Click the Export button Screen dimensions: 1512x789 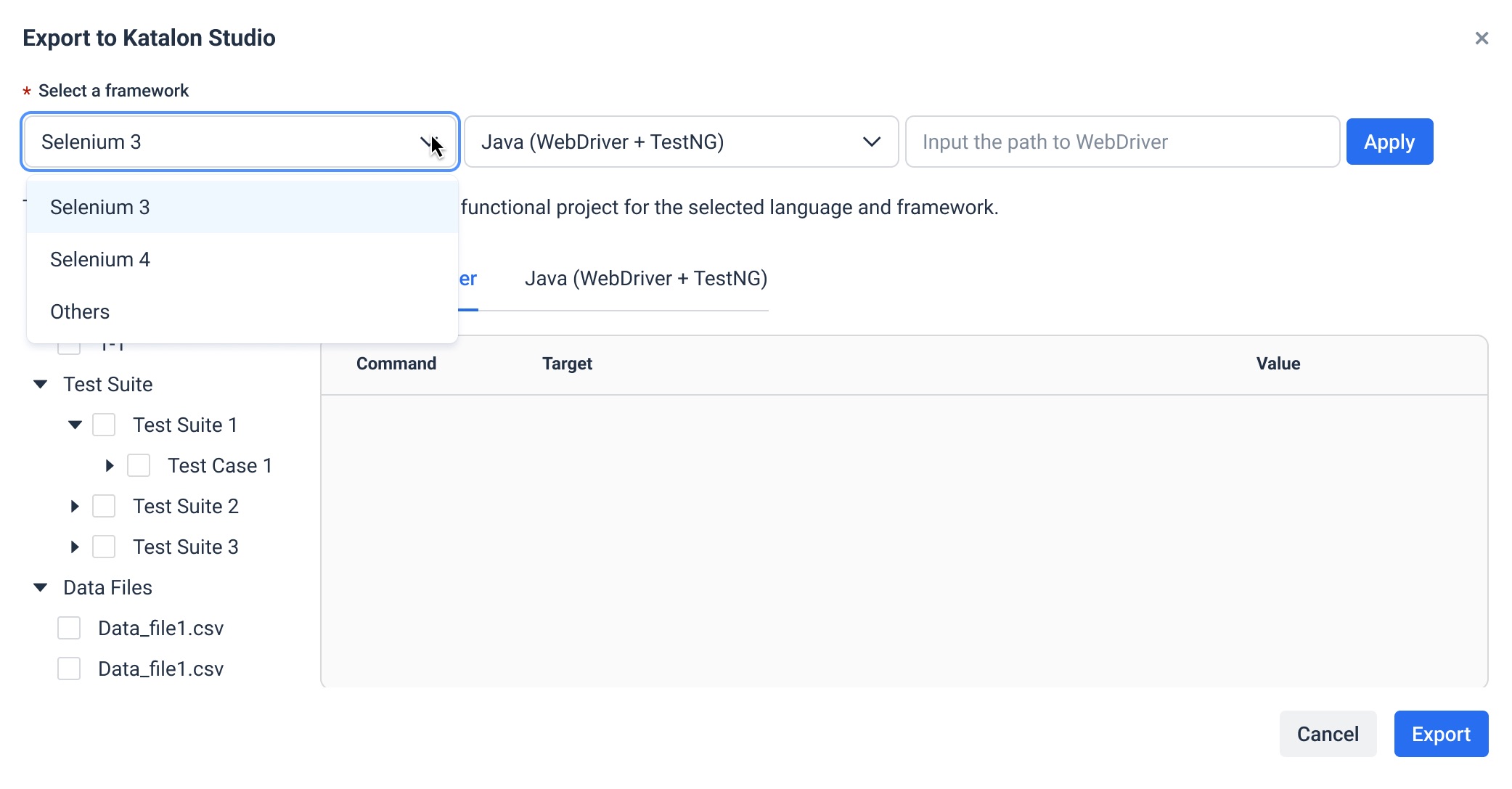point(1441,733)
